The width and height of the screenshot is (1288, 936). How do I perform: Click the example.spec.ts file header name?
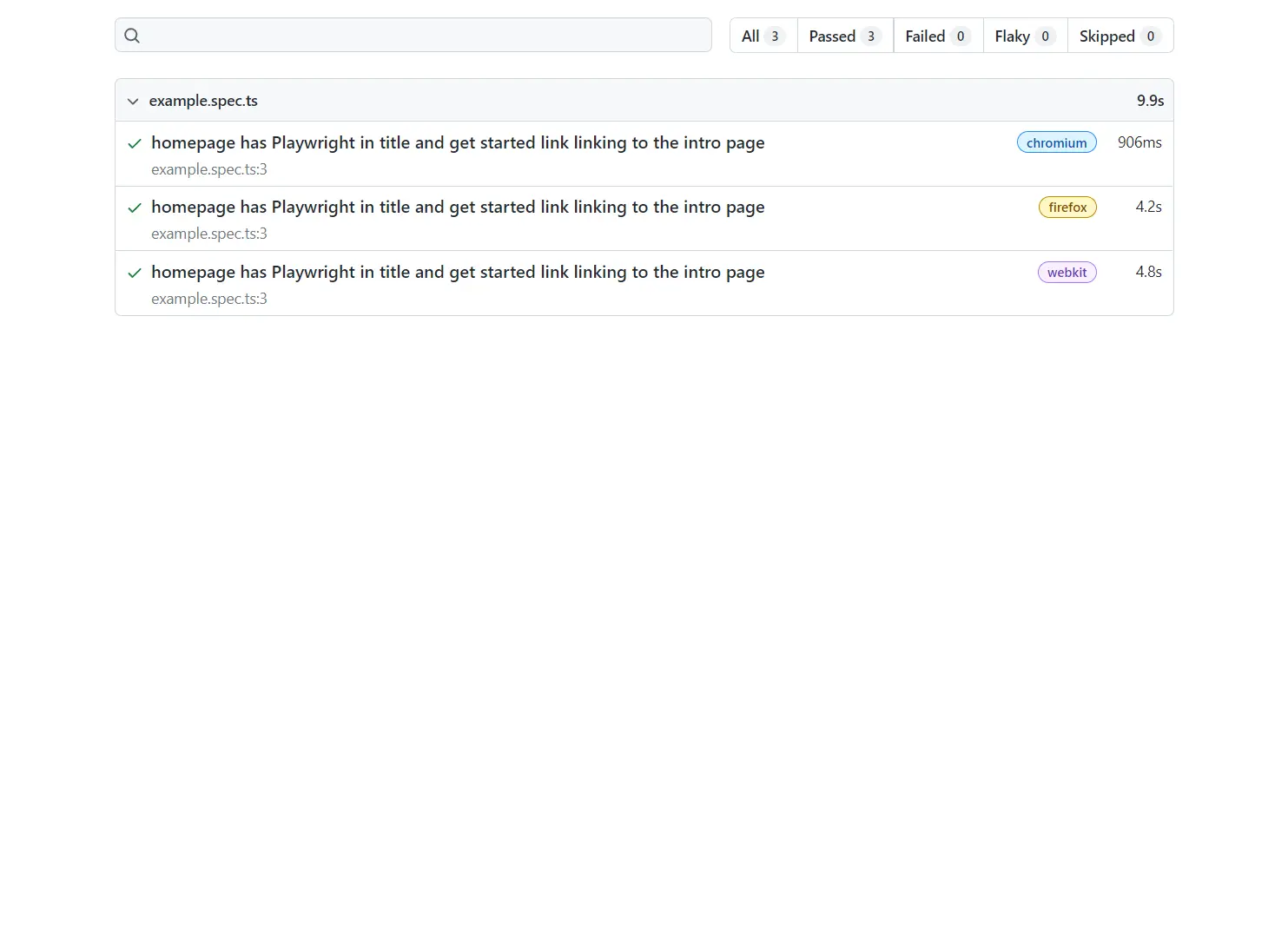(x=203, y=101)
